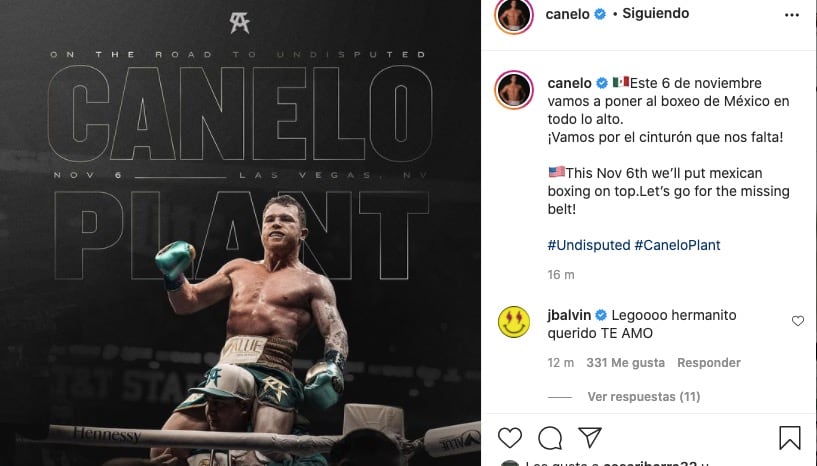
Task: Save the post with the bookmark icon
Action: [790, 438]
